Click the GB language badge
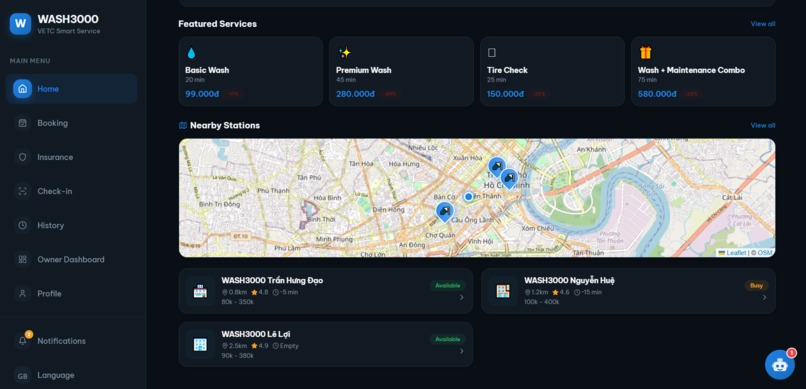The image size is (806, 389). click(23, 376)
